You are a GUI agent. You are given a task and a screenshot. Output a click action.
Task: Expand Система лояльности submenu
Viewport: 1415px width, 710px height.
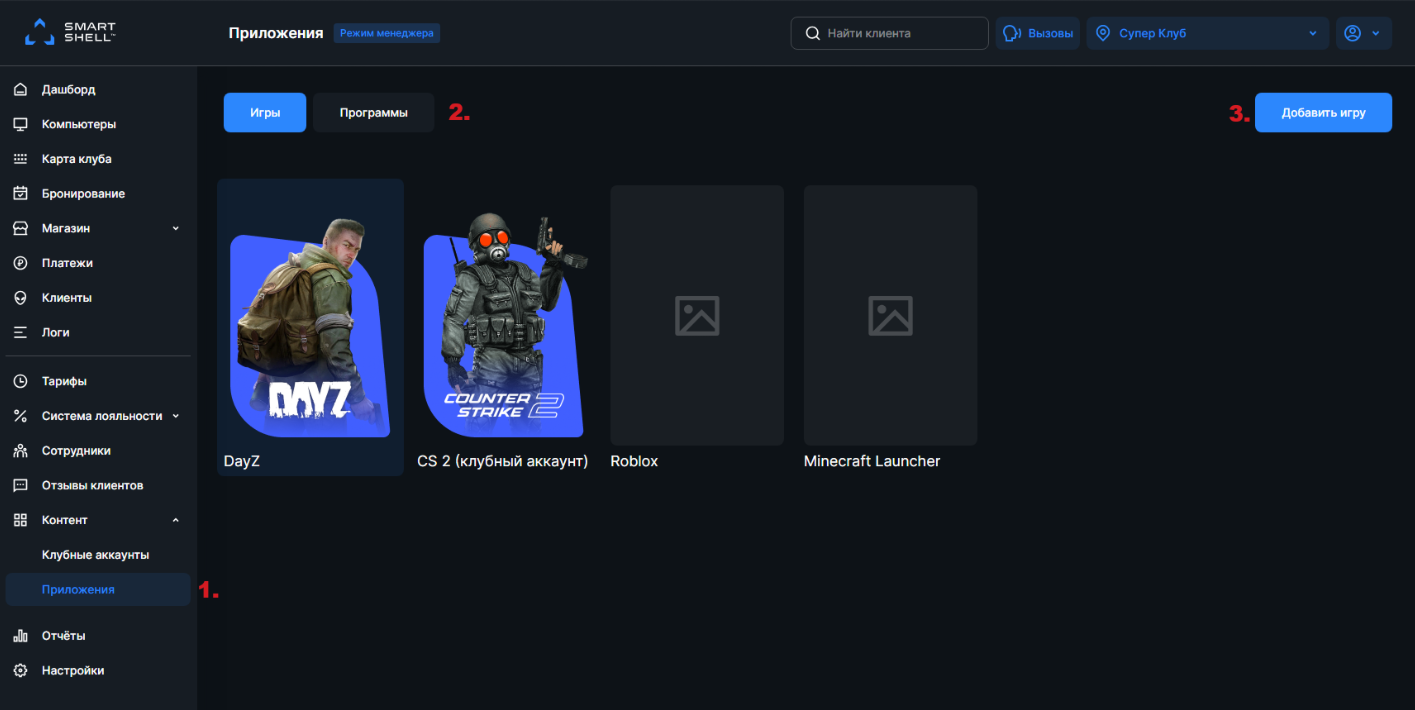(x=176, y=416)
